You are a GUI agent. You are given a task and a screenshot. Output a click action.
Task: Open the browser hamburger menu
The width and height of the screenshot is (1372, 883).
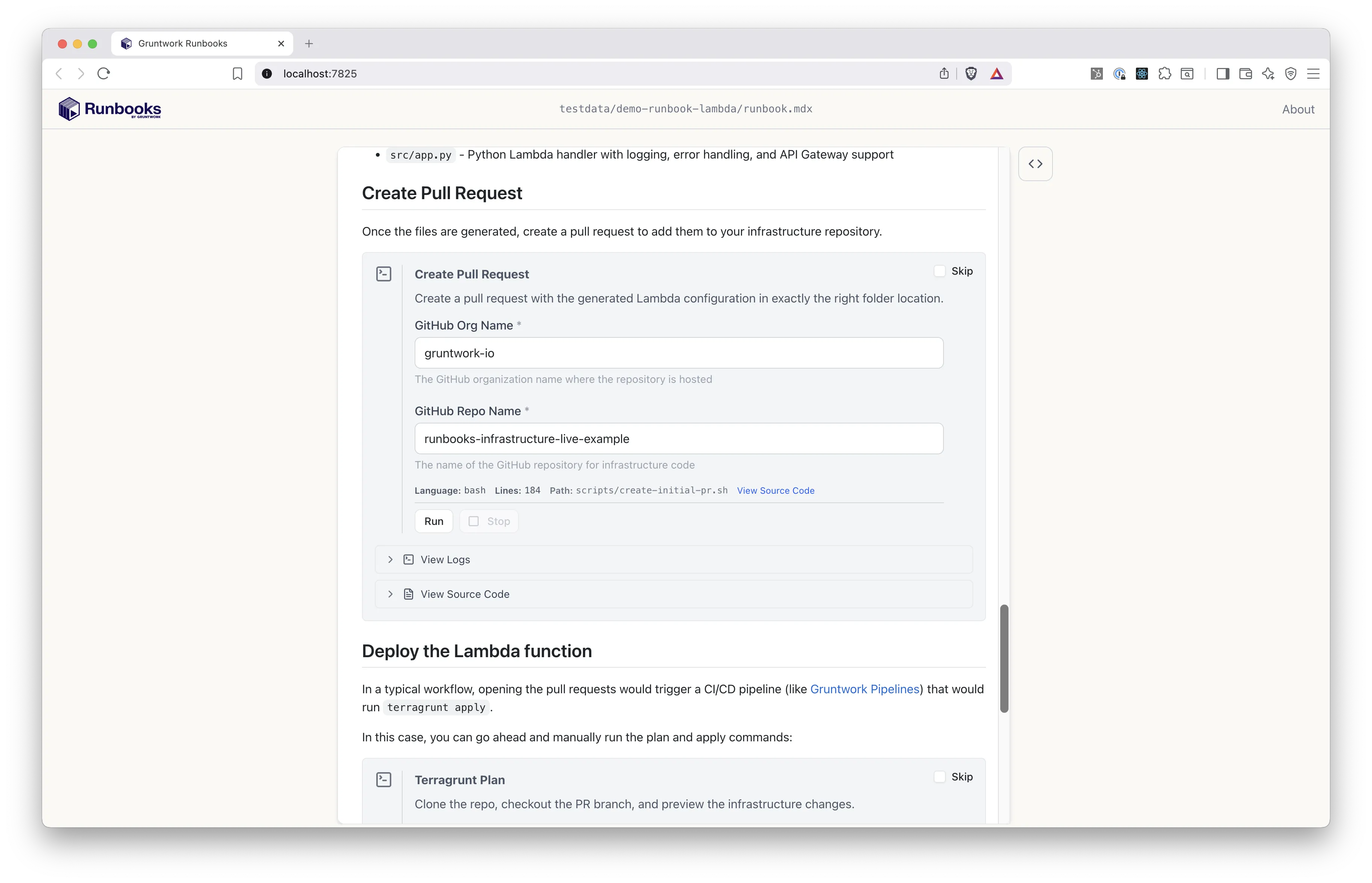1313,74
